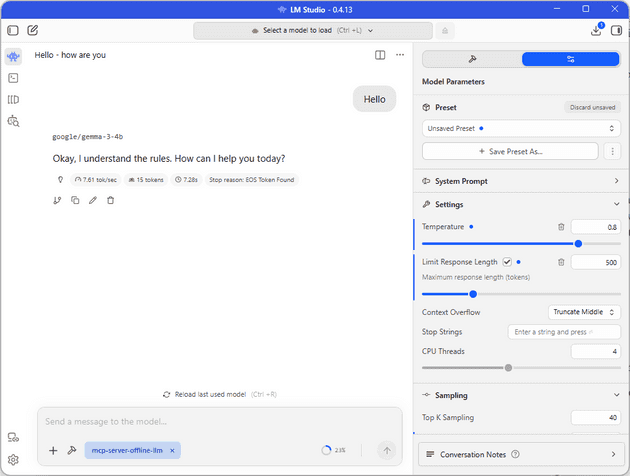Toggle the right sidebar panel icon
The height and width of the screenshot is (476, 630).
coord(616,30)
